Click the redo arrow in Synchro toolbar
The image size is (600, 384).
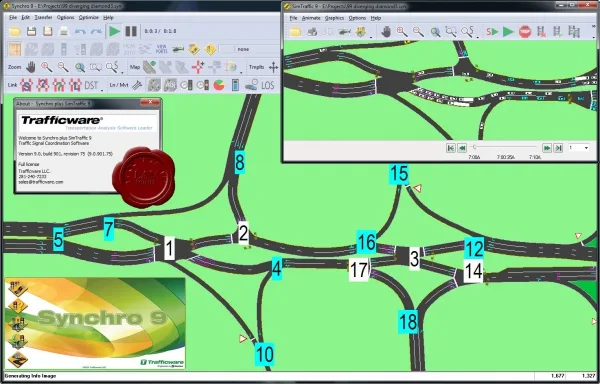(96, 31)
